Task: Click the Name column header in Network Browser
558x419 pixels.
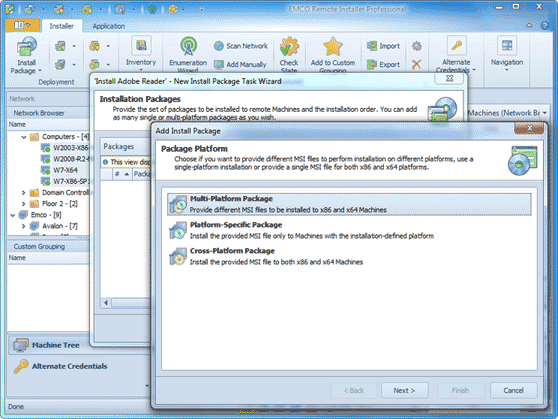Action: click(x=49, y=124)
